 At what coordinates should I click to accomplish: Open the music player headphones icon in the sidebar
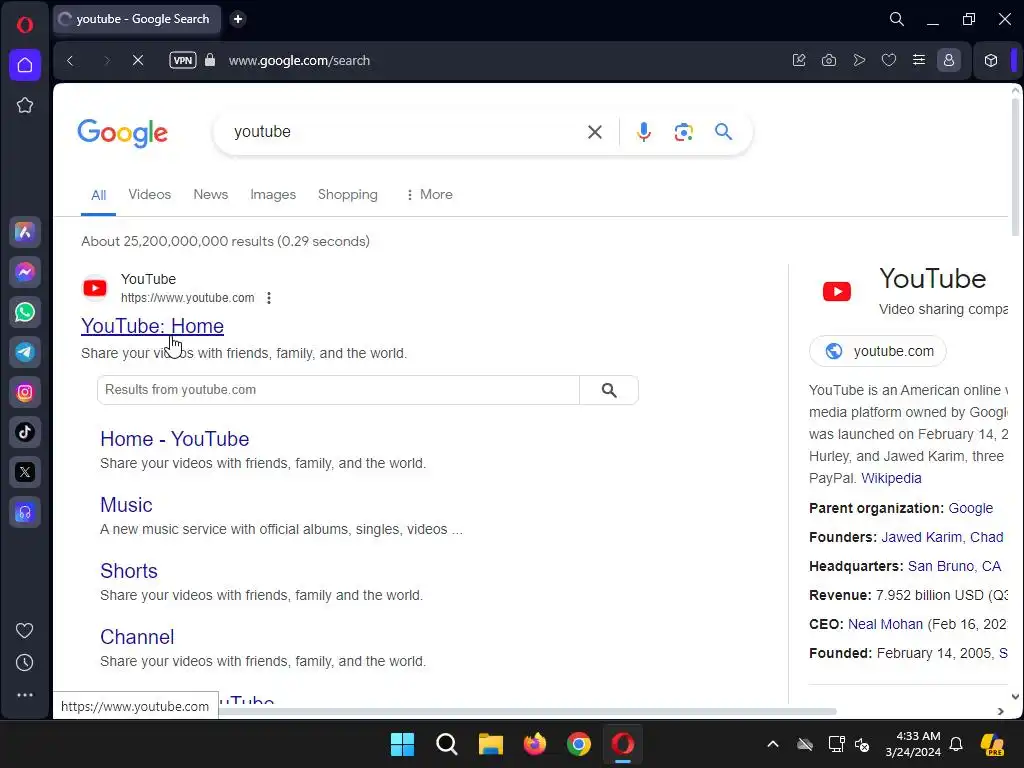click(x=25, y=513)
